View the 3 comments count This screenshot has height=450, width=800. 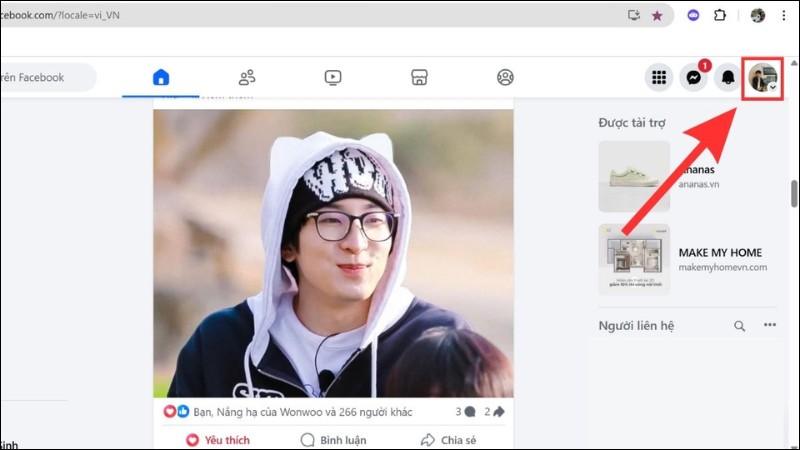(x=465, y=412)
